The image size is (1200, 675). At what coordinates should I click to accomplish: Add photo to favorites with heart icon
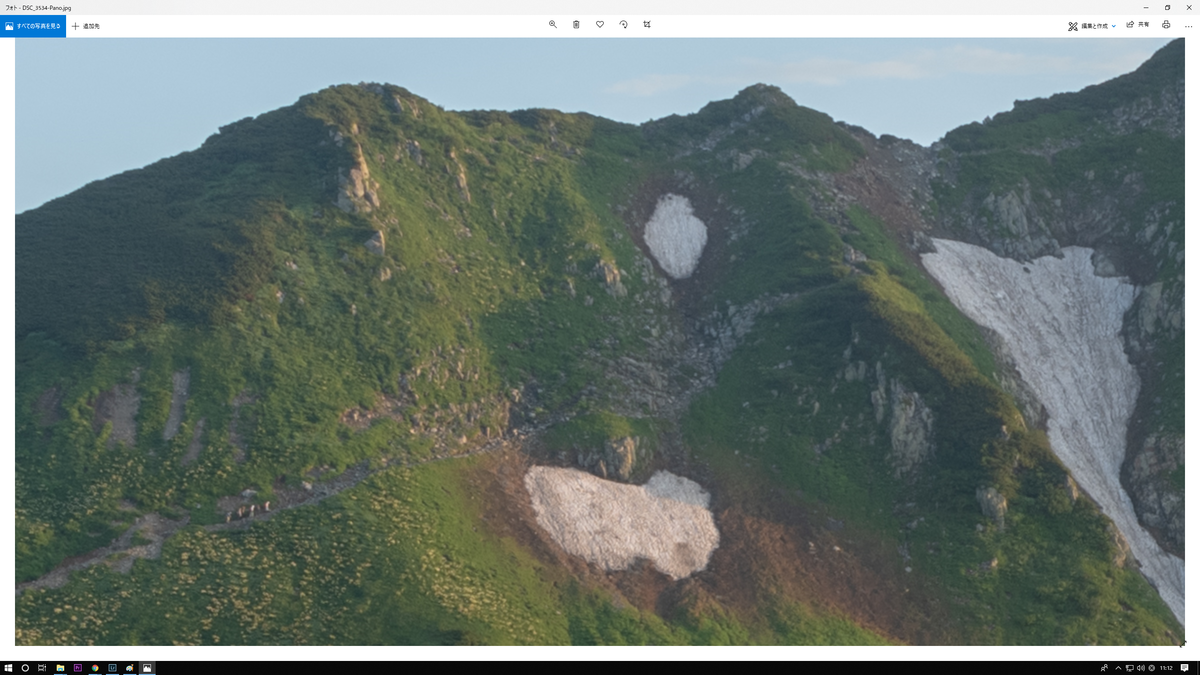coord(600,24)
